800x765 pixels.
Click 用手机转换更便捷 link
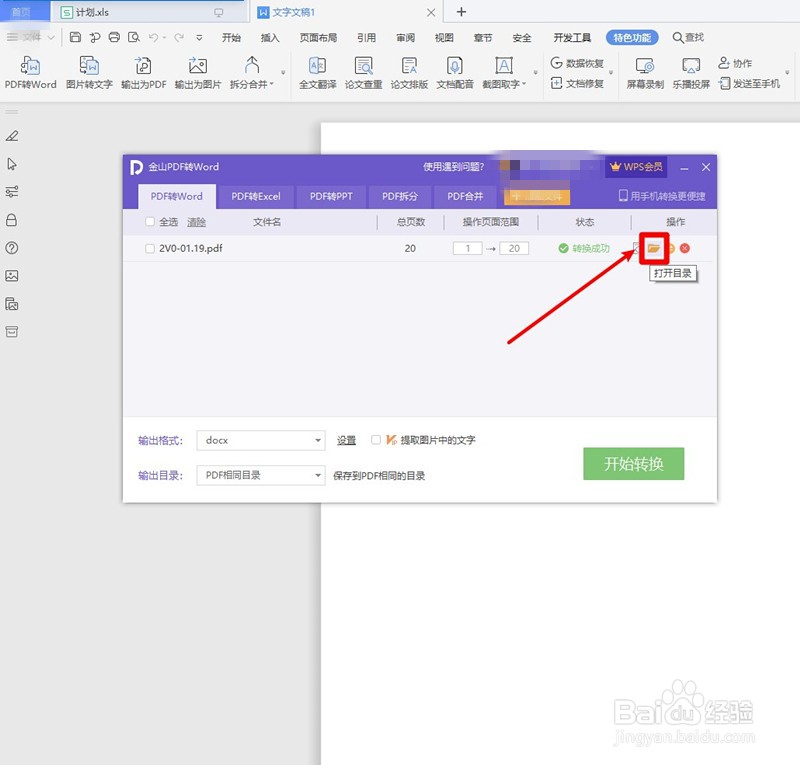pos(662,196)
